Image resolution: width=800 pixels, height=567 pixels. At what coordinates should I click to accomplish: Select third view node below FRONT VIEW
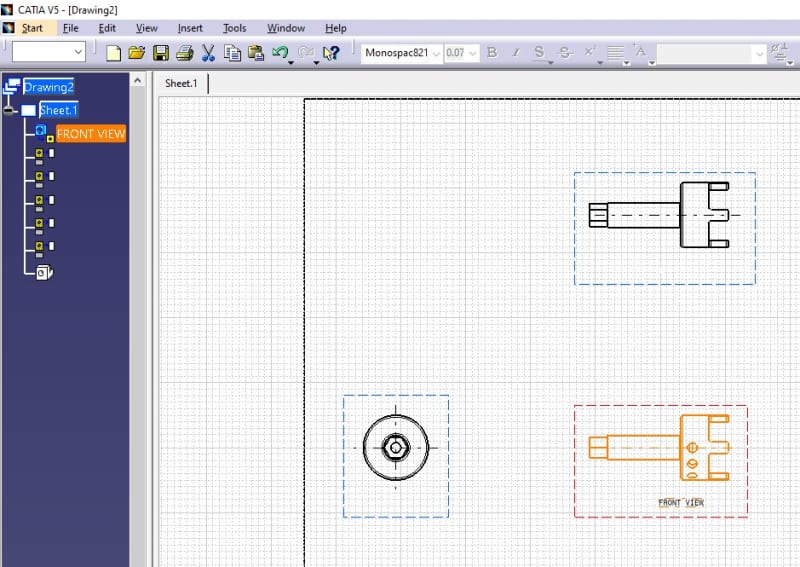(x=44, y=203)
